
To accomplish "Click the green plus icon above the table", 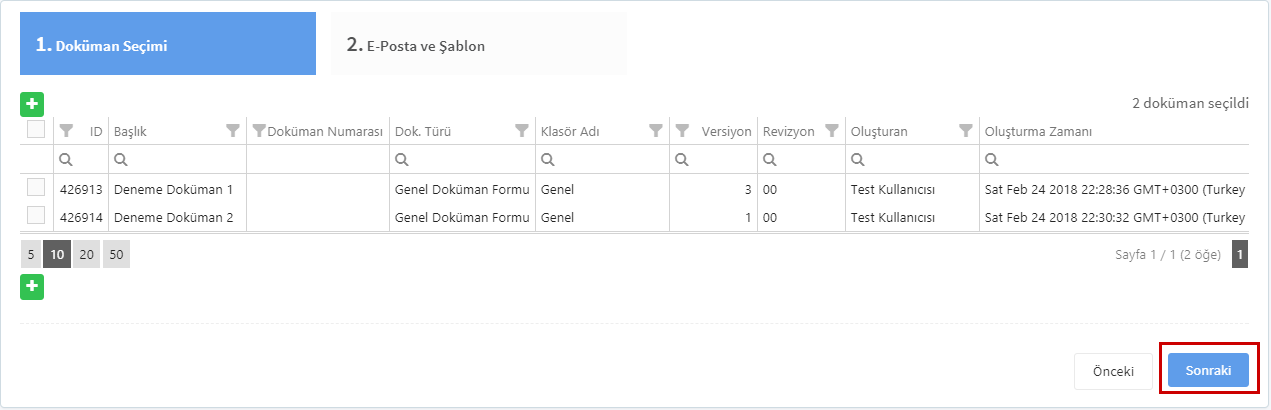I will pos(32,103).
